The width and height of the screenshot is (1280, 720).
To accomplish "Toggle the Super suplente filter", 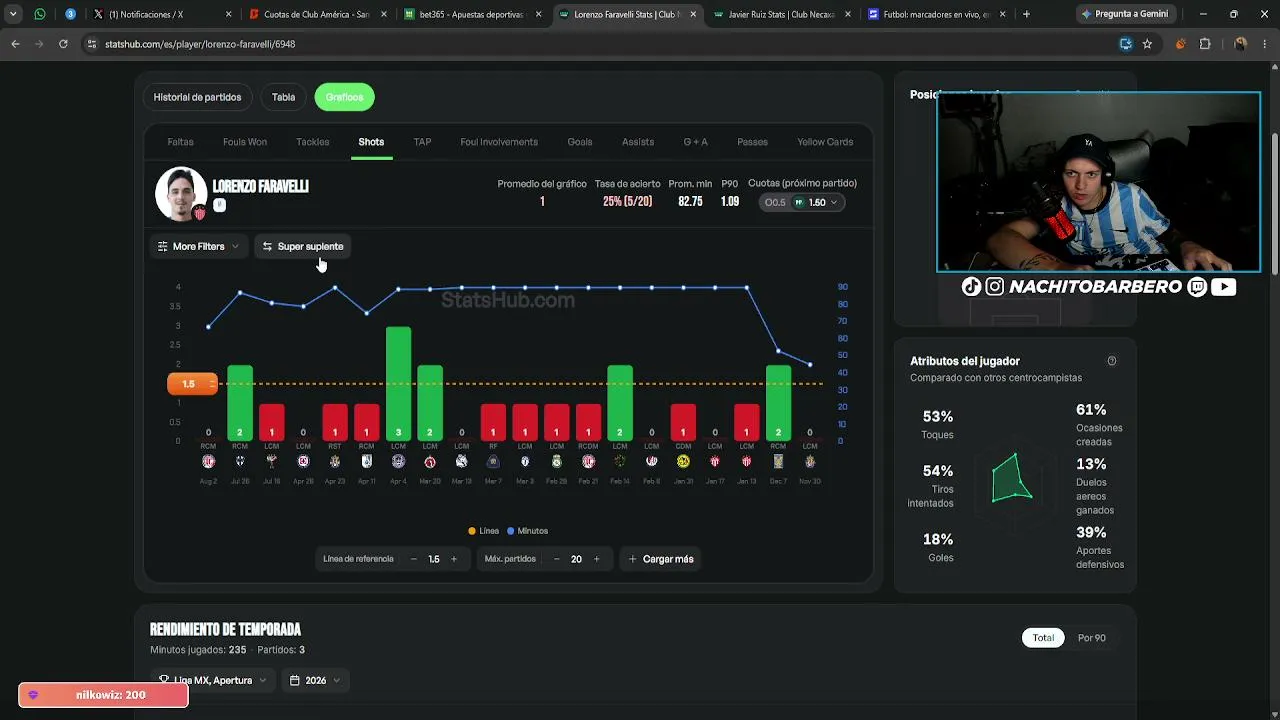I will 303,246.
